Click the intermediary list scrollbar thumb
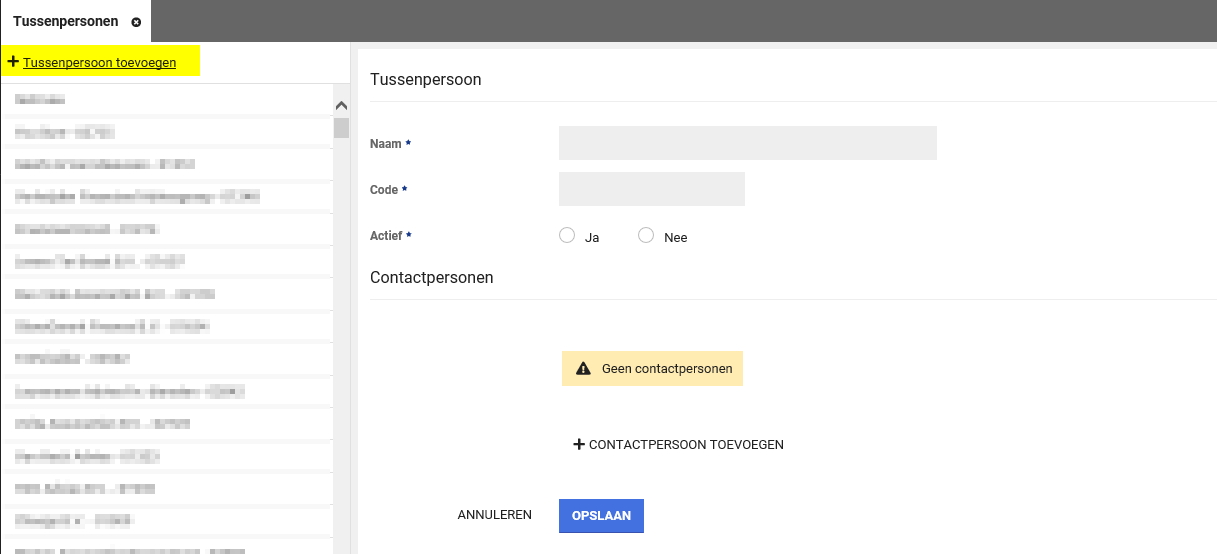The width and height of the screenshot is (1217, 554). pos(341,128)
